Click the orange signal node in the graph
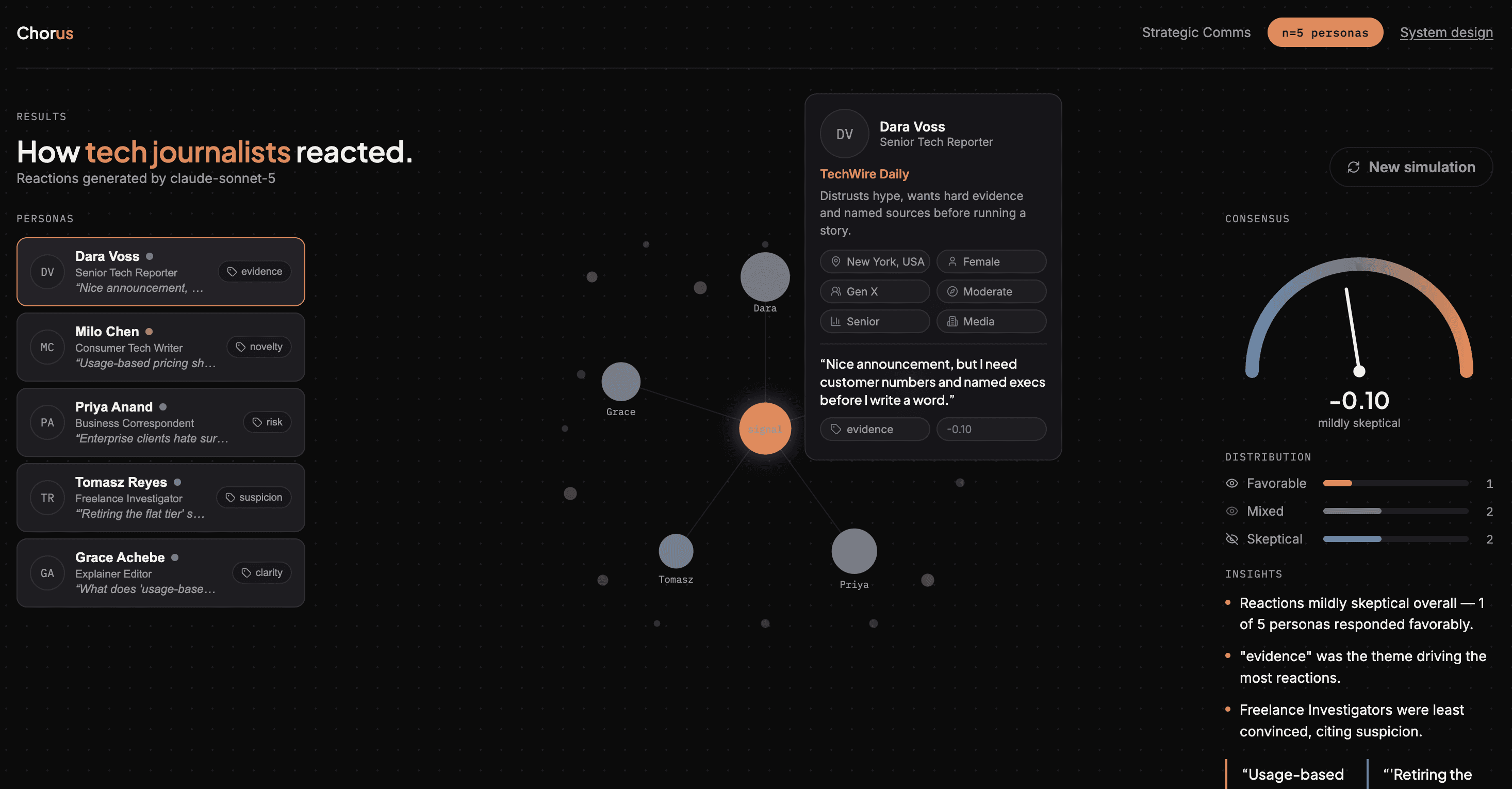 point(765,429)
